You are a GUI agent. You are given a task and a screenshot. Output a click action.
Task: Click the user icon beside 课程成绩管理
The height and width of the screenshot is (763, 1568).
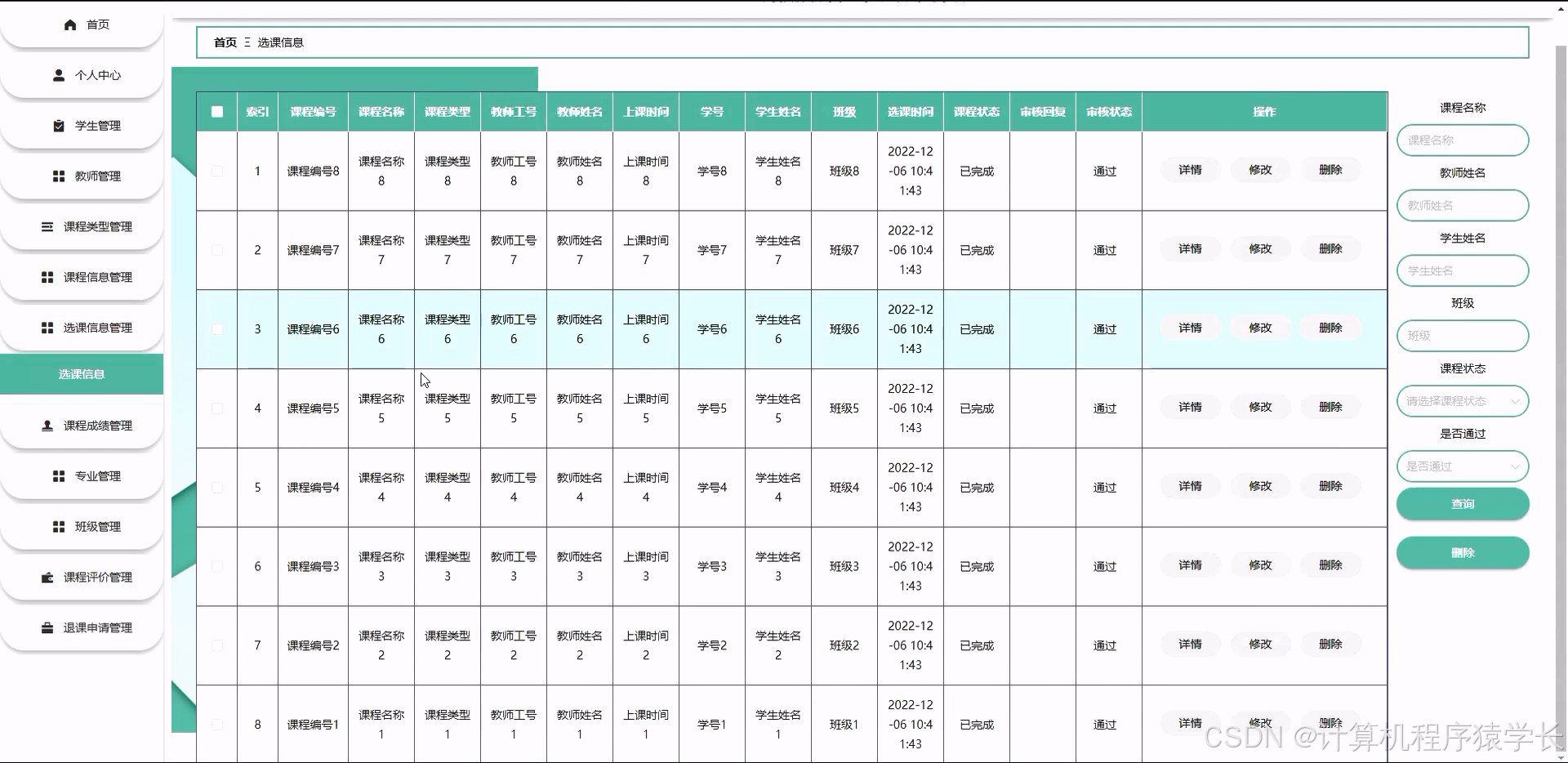pos(47,426)
